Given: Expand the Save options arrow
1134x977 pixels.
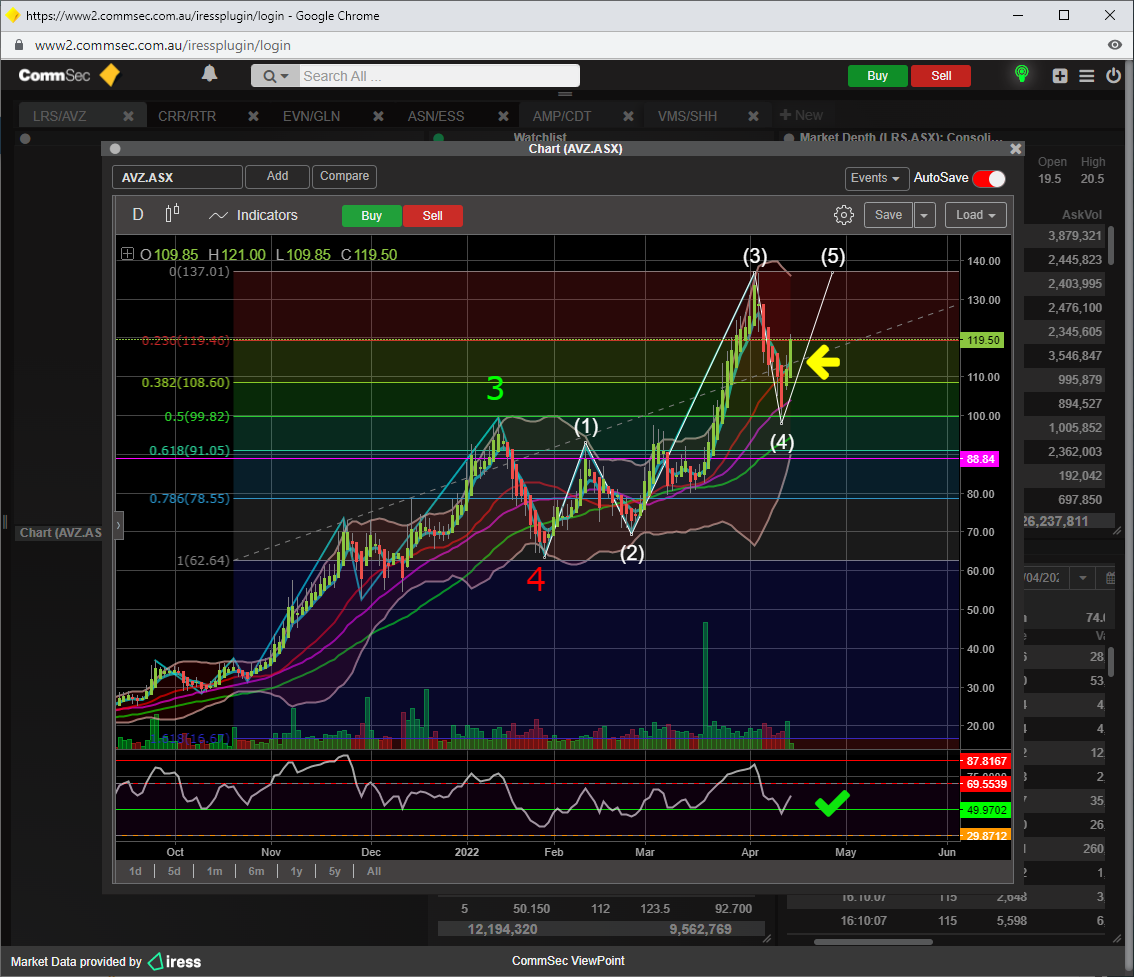Looking at the screenshot, I should tap(925, 215).
